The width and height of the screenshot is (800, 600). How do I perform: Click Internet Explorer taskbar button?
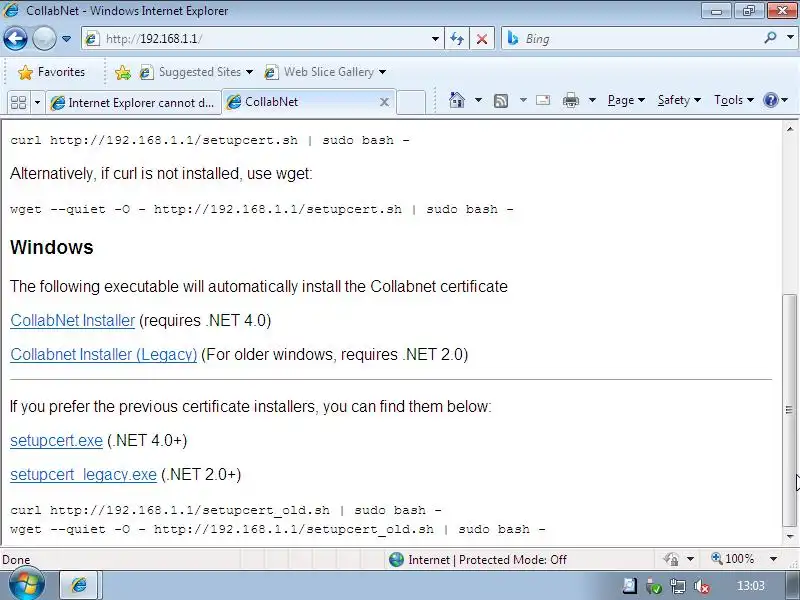[79, 585]
